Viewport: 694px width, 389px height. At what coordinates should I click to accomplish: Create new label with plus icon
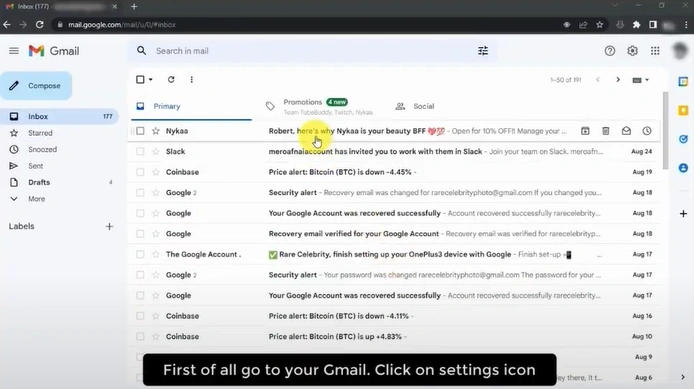[109, 227]
